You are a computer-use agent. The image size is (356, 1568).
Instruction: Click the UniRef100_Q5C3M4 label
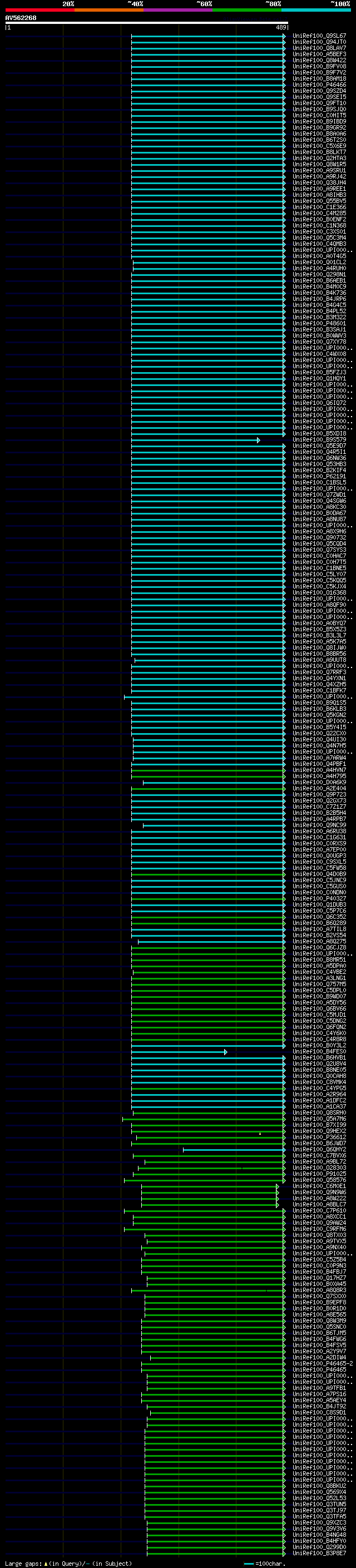[x=319, y=238]
